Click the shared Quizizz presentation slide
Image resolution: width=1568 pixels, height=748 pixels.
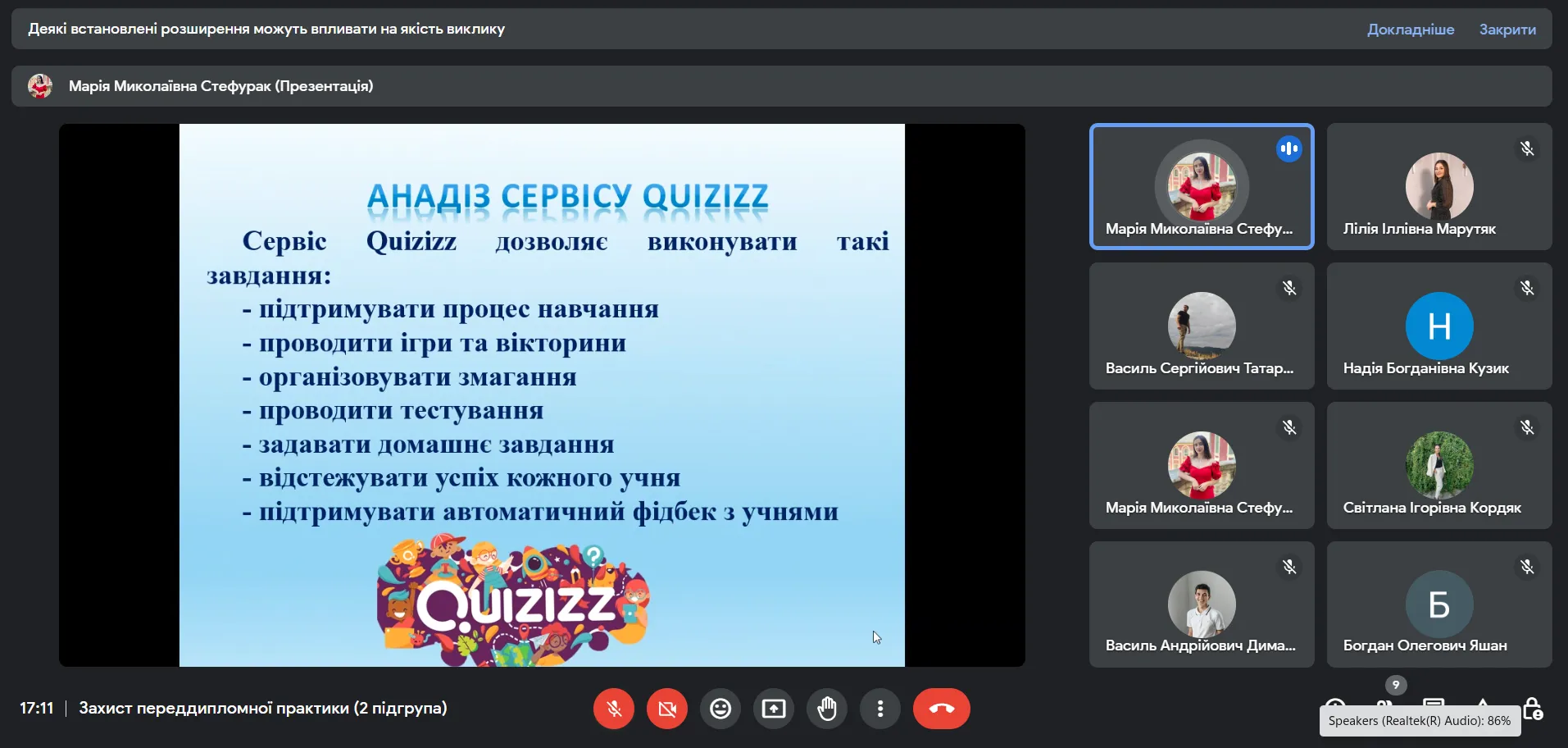click(x=542, y=395)
